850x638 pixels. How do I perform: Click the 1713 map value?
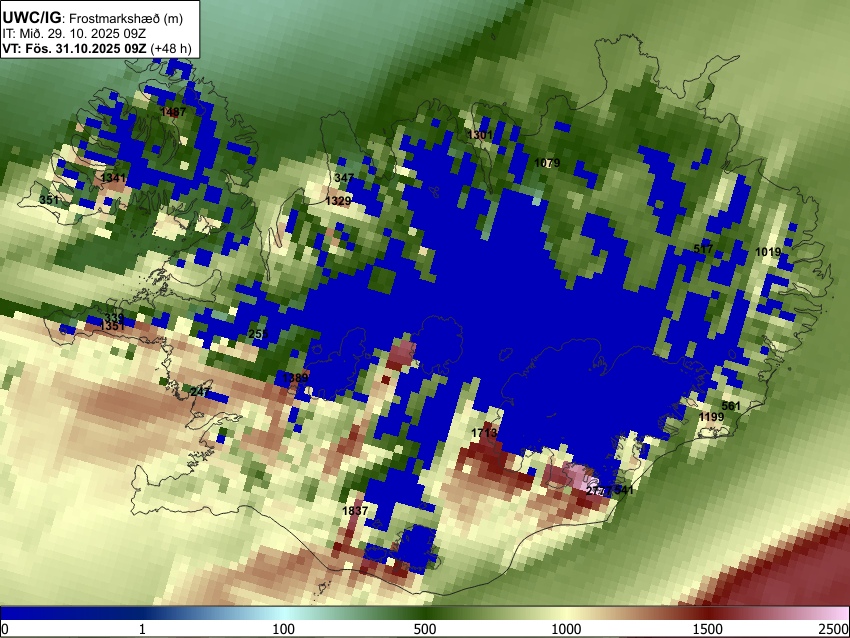click(484, 433)
